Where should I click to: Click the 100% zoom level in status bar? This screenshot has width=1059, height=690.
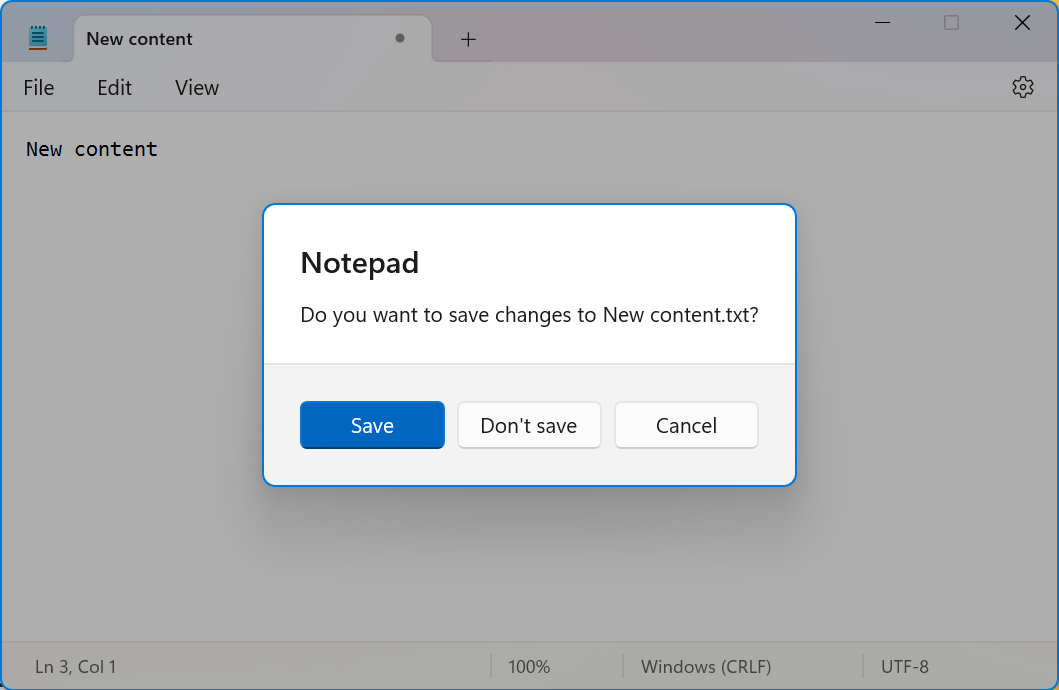click(529, 667)
